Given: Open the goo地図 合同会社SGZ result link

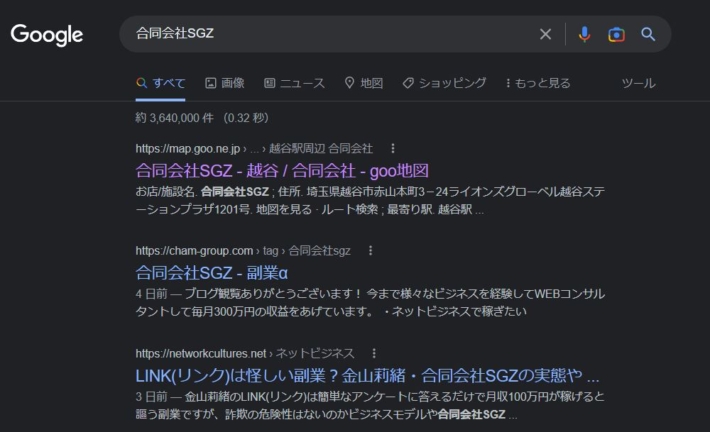Looking at the screenshot, I should tap(282, 171).
